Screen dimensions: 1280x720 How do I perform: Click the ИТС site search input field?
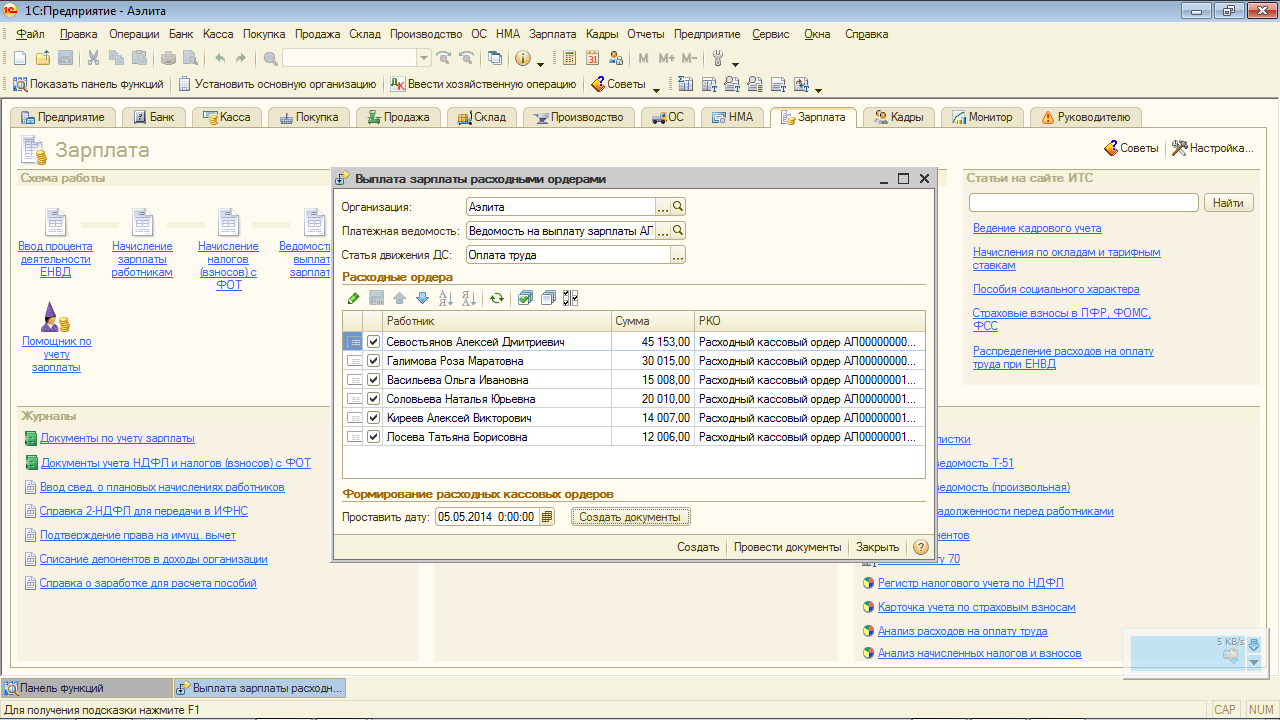click(1083, 203)
